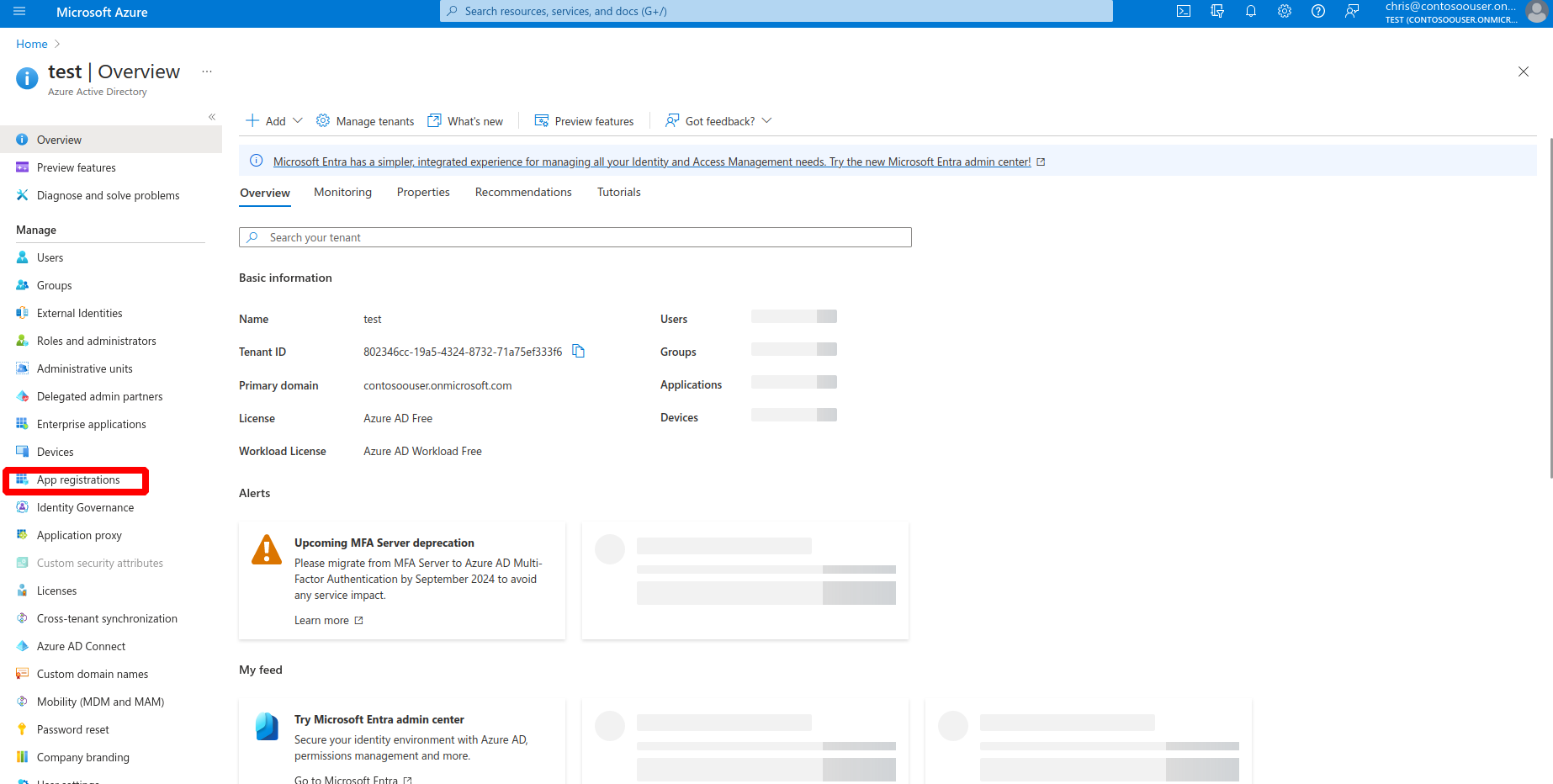Switch to the Properties tab
Viewport: 1553px width, 784px height.
point(423,193)
